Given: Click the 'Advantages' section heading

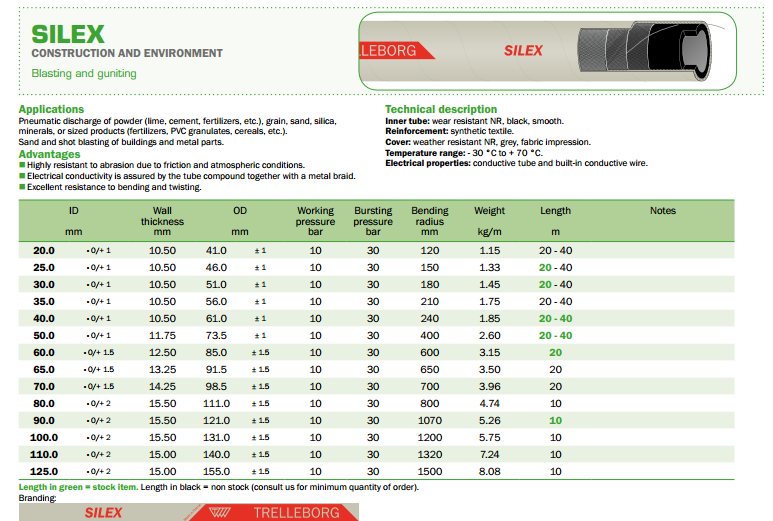Looking at the screenshot, I should (x=50, y=154).
